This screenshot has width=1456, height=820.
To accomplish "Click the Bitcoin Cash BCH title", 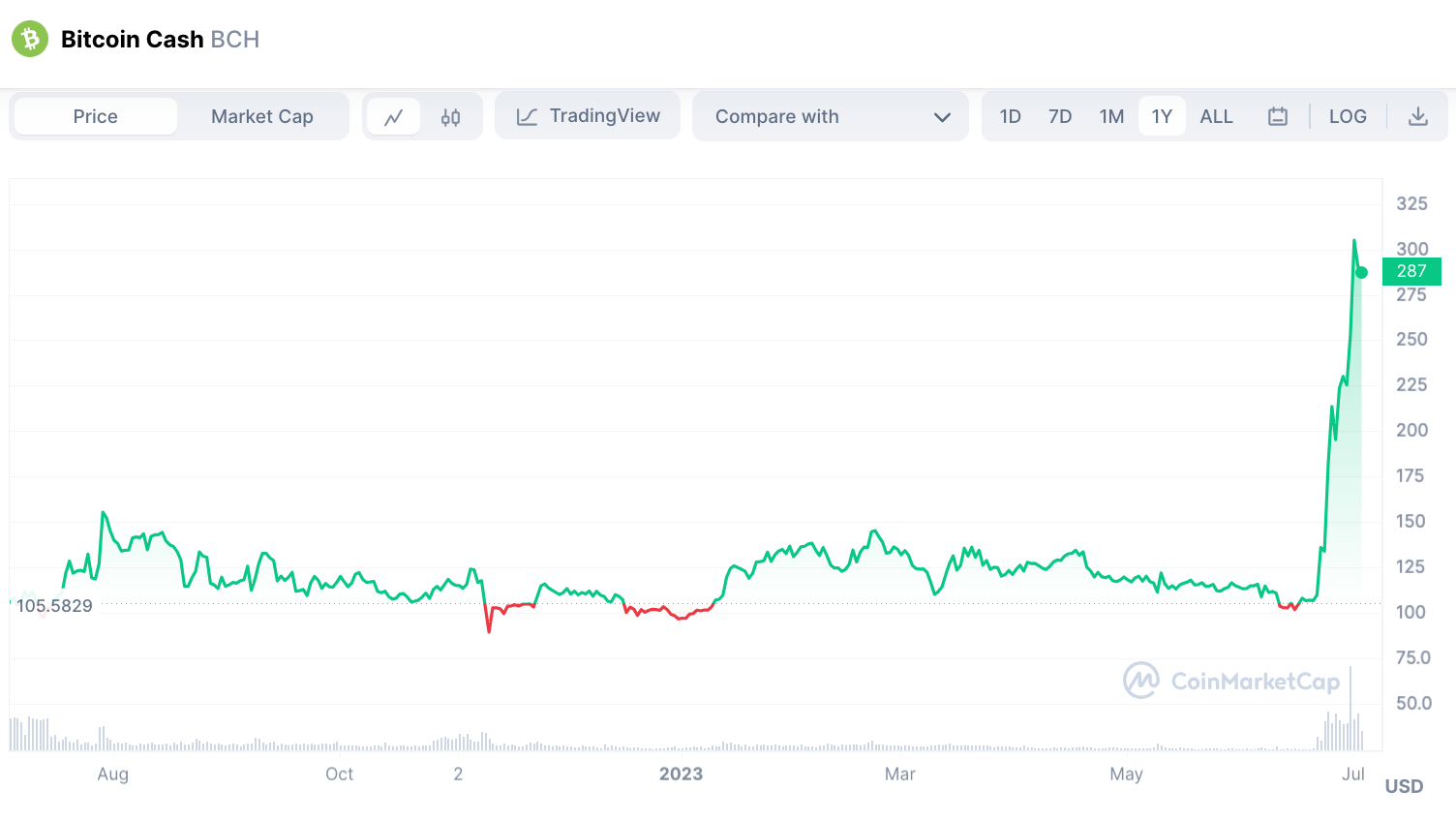I will coord(161,40).
